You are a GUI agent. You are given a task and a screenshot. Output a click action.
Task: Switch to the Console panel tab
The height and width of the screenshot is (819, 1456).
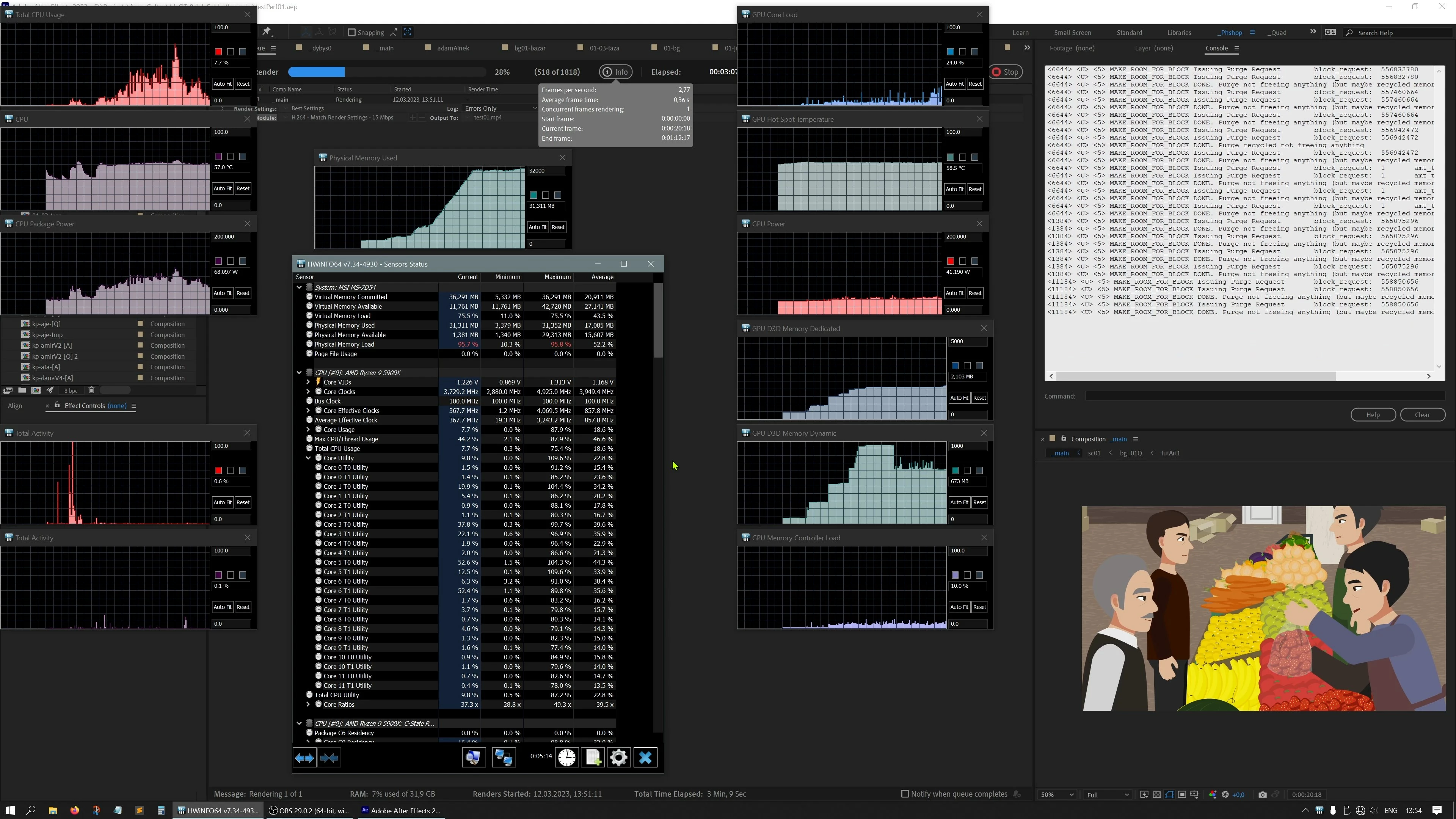[x=1216, y=48]
